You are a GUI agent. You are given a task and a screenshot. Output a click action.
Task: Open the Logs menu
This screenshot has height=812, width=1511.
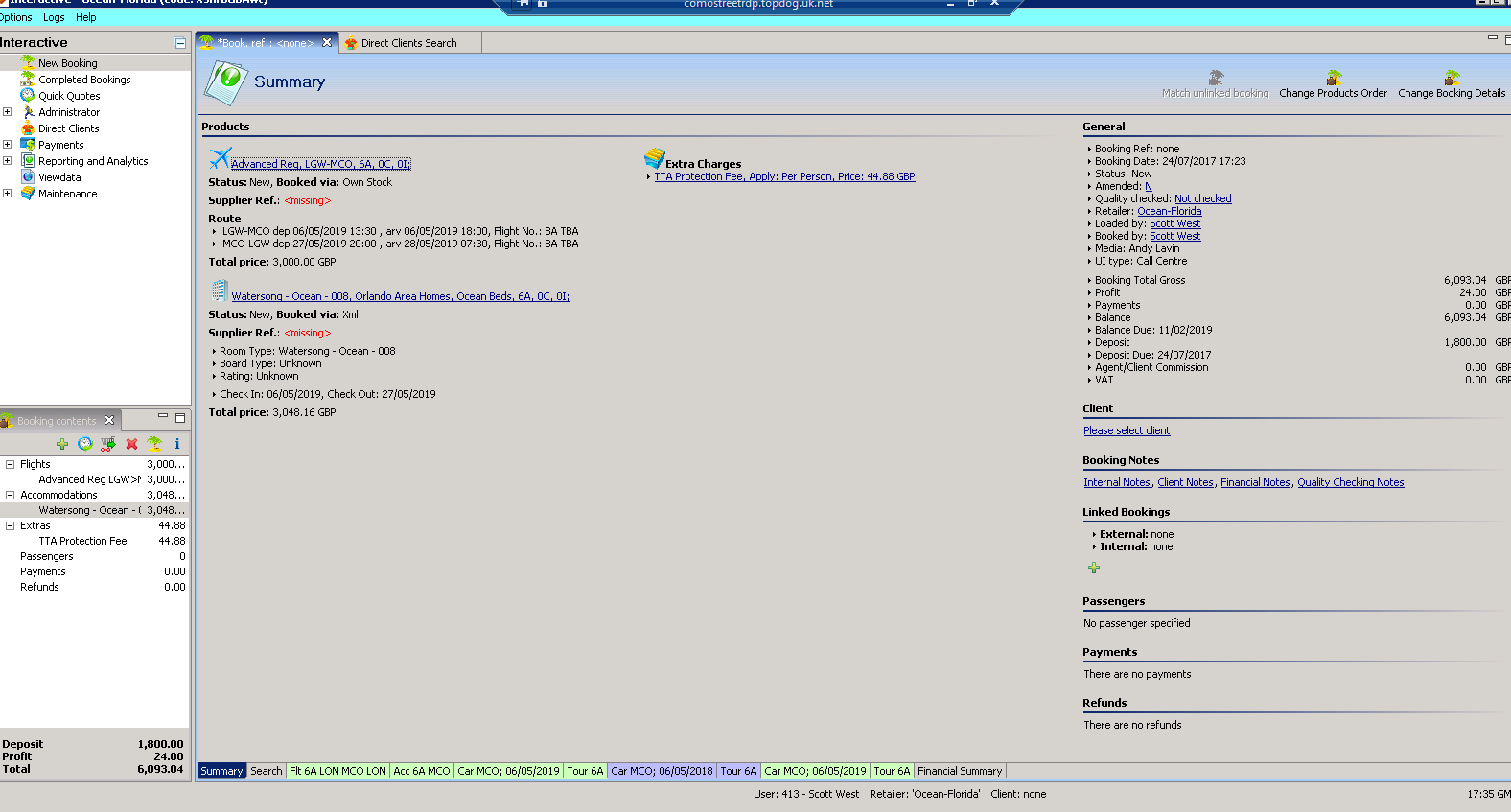pyautogui.click(x=54, y=17)
